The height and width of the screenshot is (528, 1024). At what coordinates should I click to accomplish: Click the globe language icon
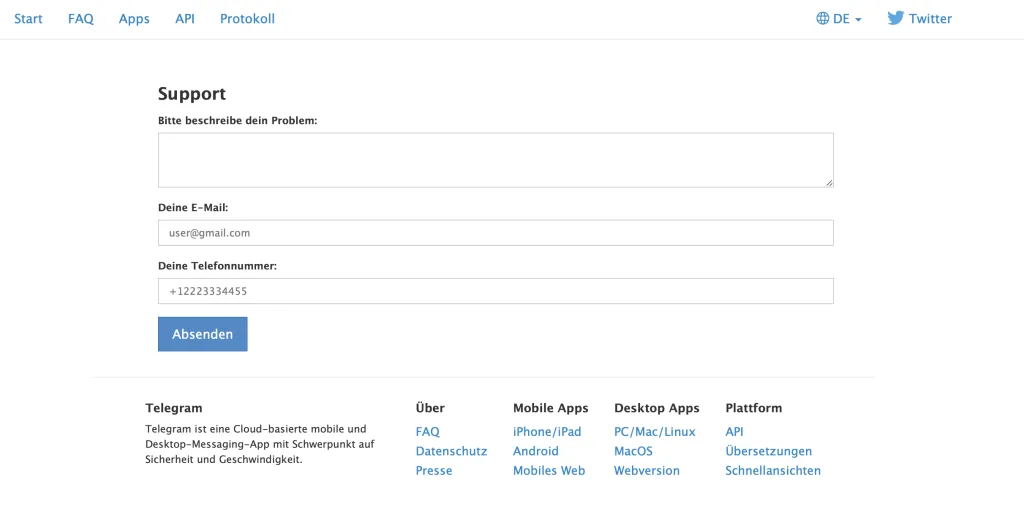[822, 18]
